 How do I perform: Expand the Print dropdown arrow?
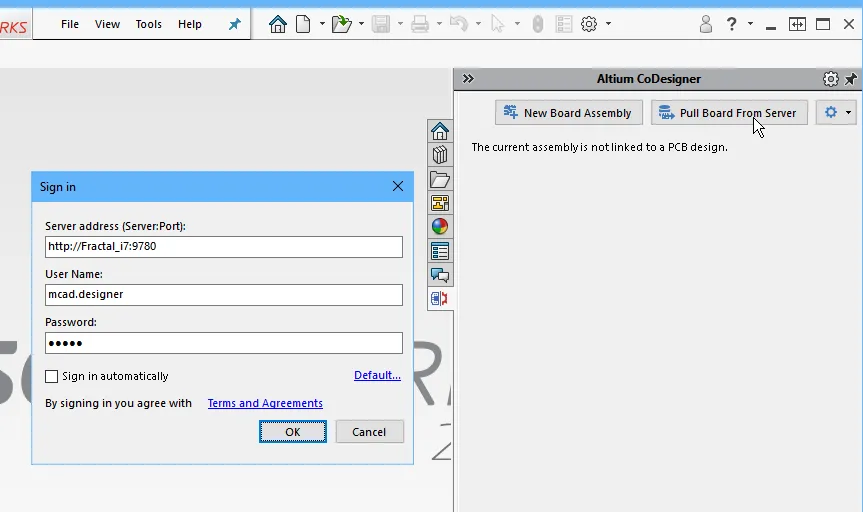tap(439, 24)
